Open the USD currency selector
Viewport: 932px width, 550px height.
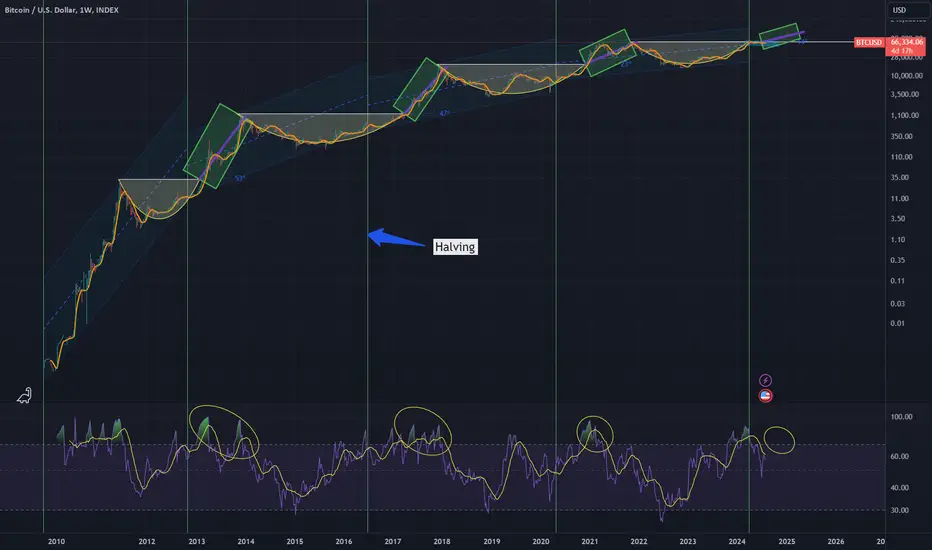coord(906,10)
